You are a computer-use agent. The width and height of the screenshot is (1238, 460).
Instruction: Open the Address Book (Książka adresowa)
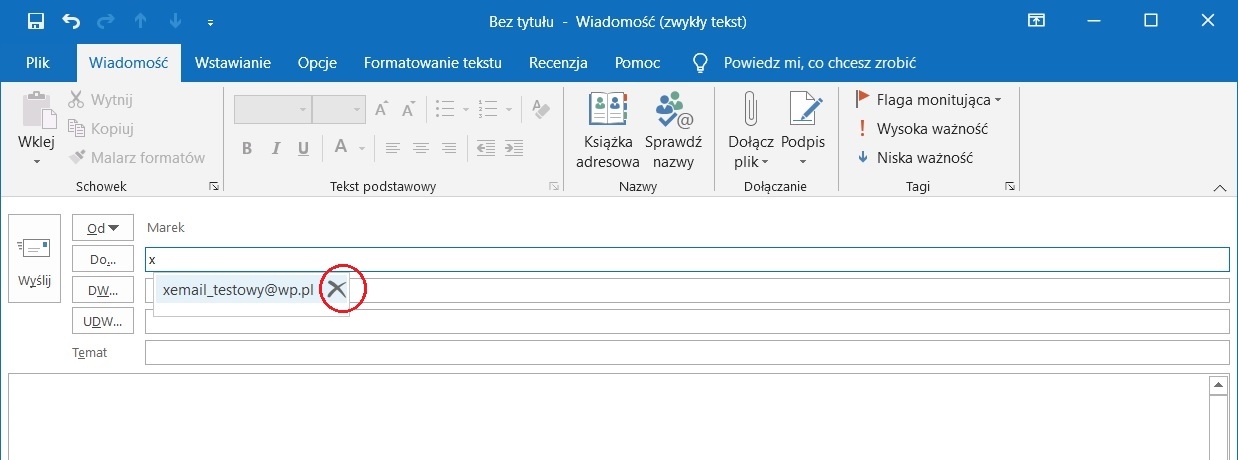[x=607, y=130]
